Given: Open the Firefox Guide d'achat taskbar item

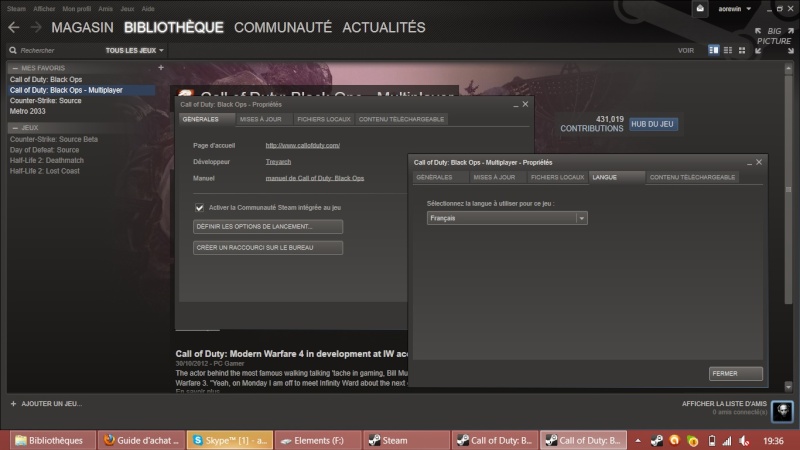Looking at the screenshot, I should (x=141, y=440).
